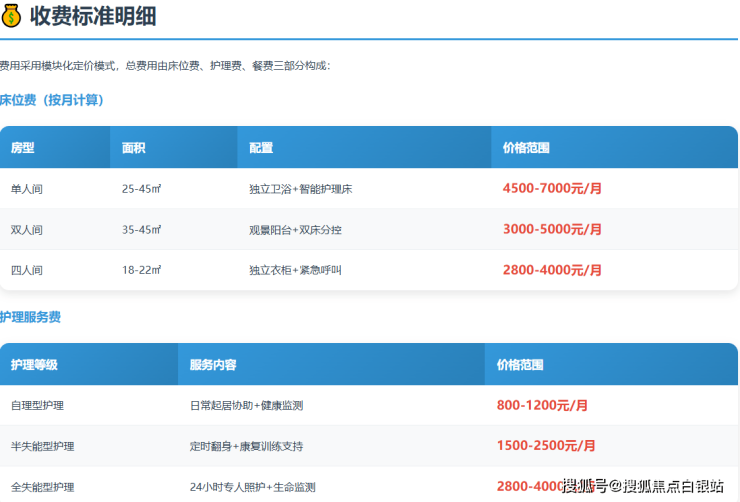Click the 800-1200元/月 nursing price

(x=542, y=405)
